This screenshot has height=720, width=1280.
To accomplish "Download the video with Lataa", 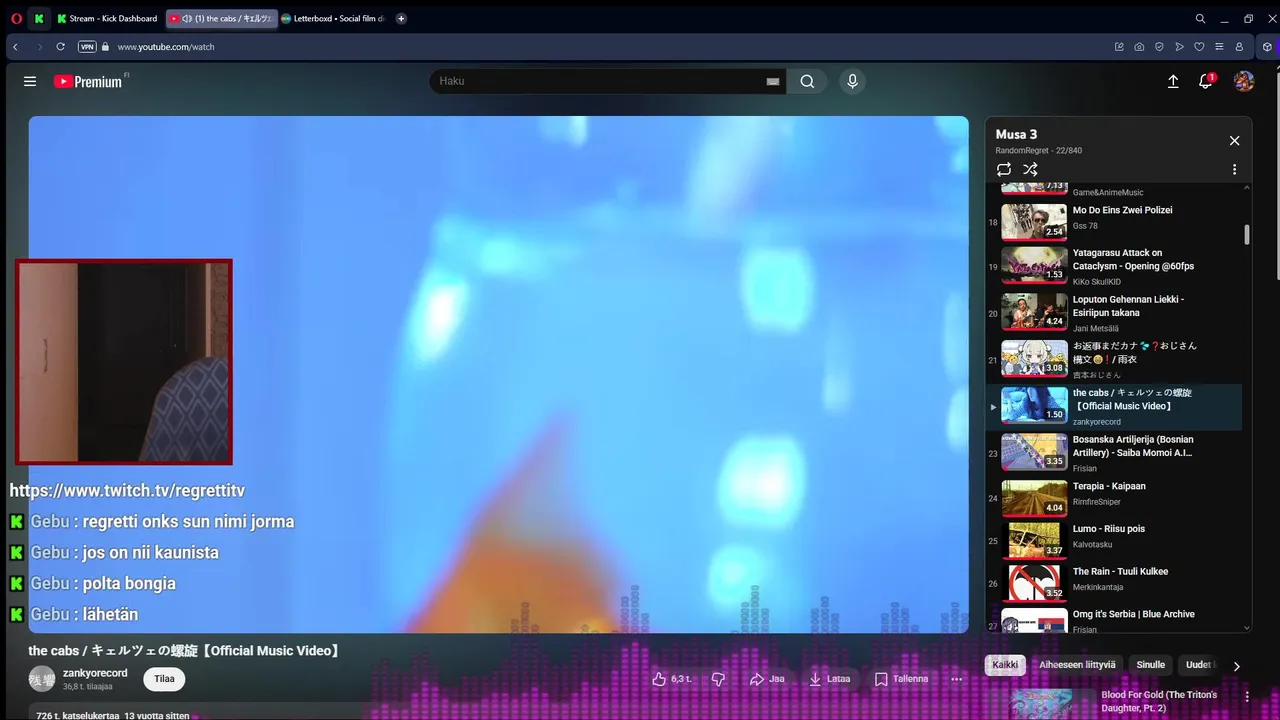I will pyautogui.click(x=829, y=679).
